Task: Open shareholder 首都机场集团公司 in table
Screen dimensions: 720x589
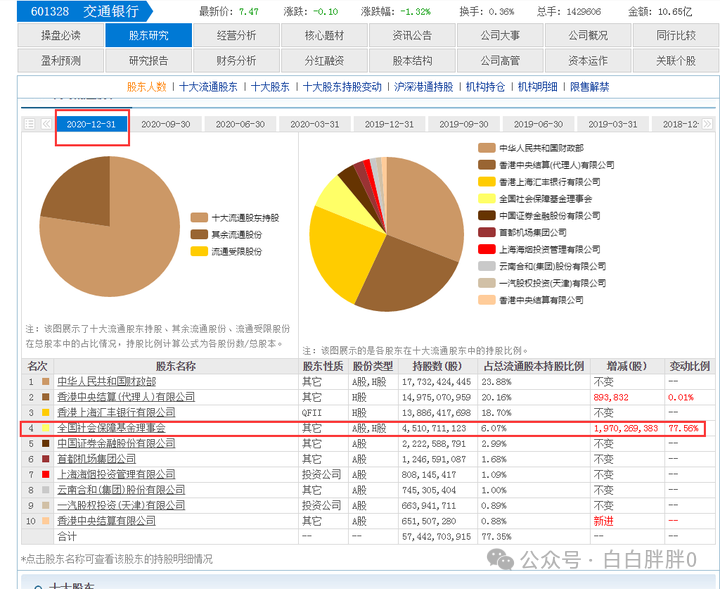Action: click(x=96, y=459)
